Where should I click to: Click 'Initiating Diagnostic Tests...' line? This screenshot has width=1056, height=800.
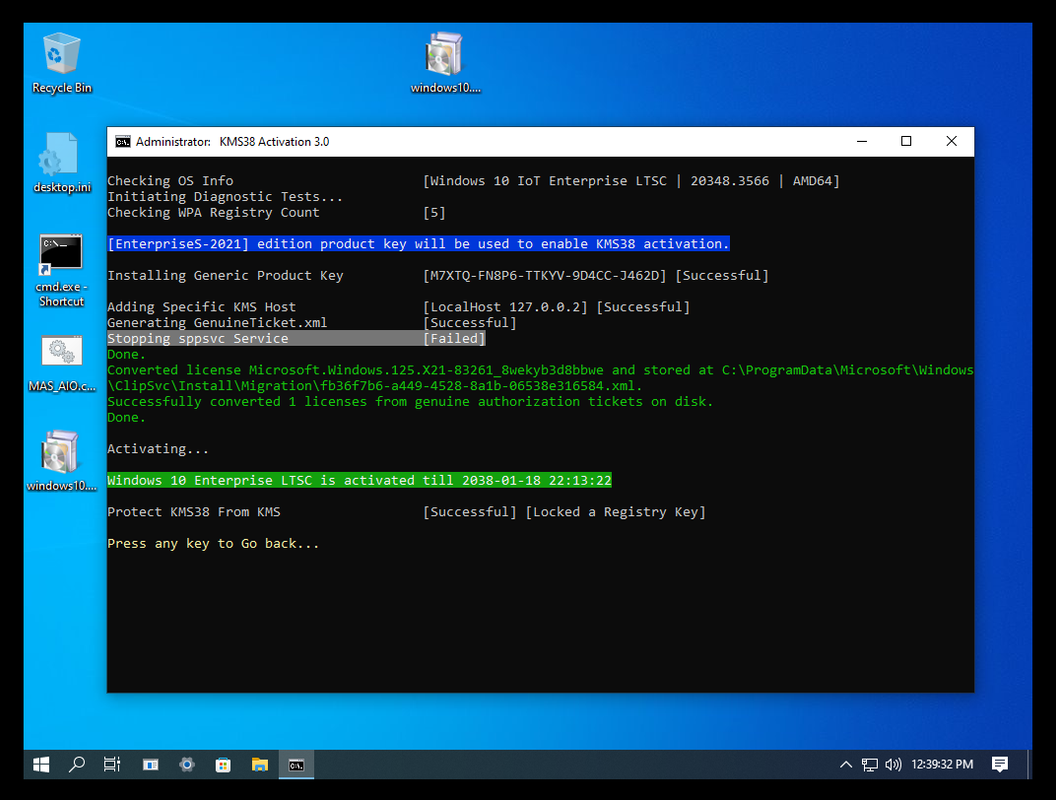click(x=225, y=197)
